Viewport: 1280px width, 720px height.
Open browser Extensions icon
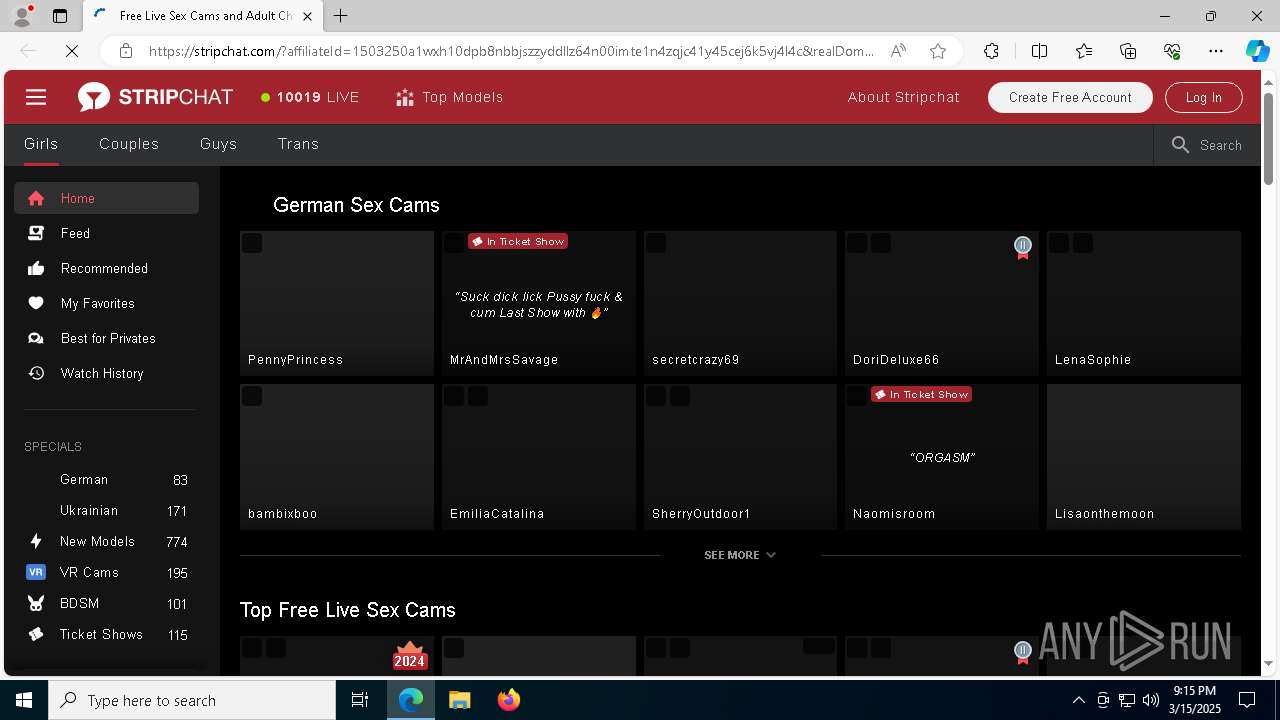(x=991, y=51)
